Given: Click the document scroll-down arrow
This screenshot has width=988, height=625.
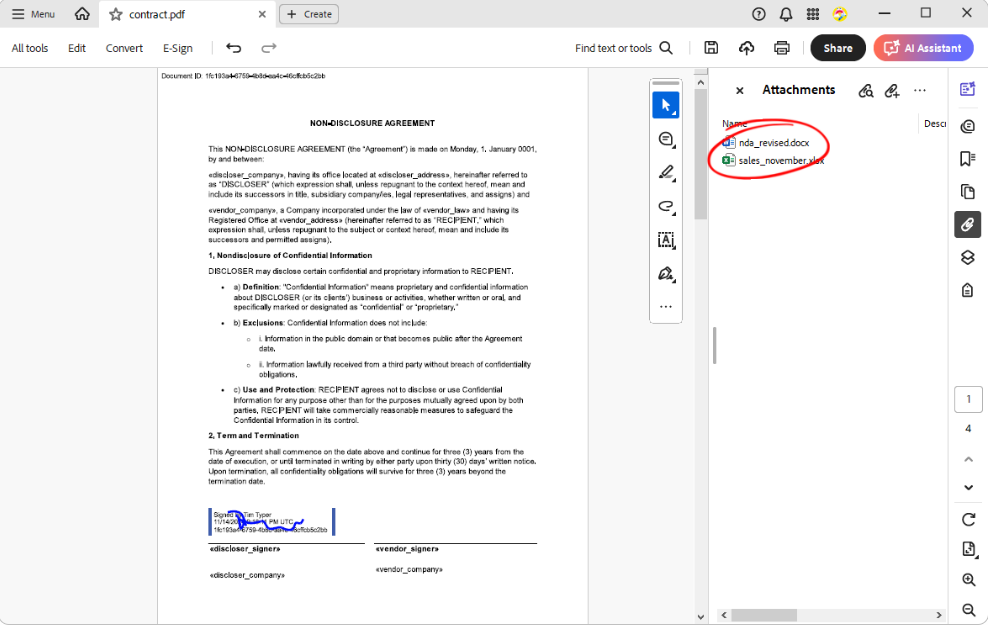Looking at the screenshot, I should click(x=701, y=617).
